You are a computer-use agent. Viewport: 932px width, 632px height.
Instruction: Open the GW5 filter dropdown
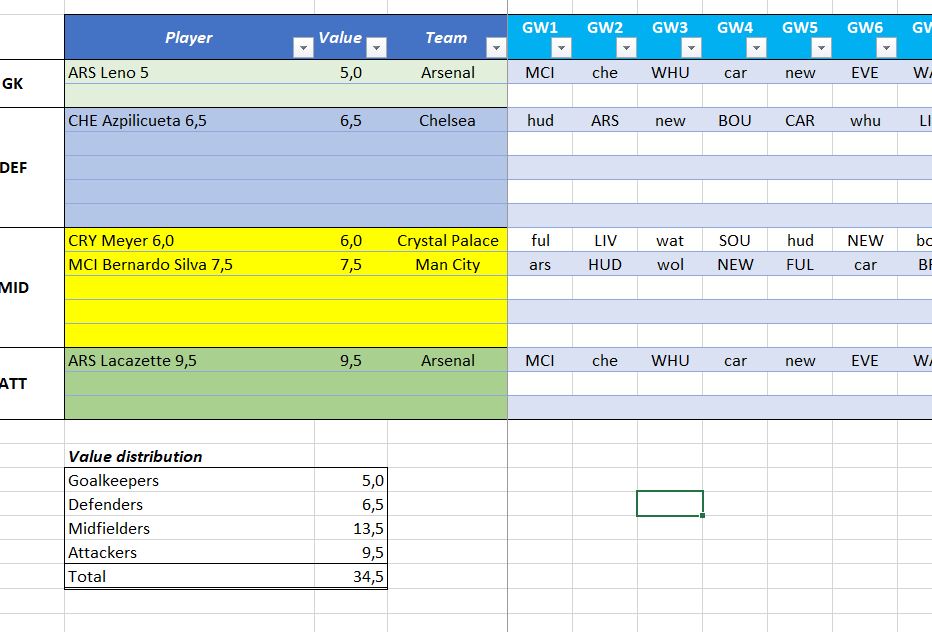tap(821, 47)
